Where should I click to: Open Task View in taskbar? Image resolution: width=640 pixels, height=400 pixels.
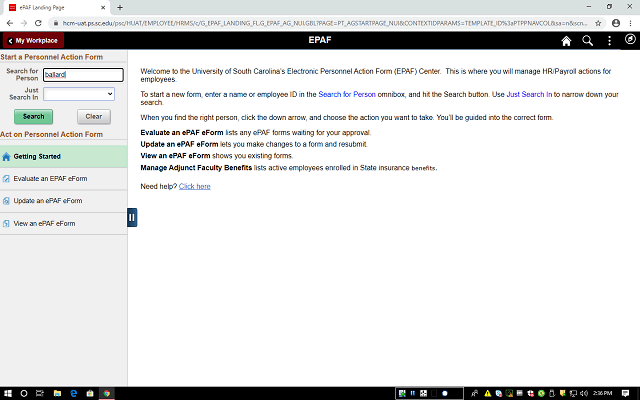click(40, 393)
